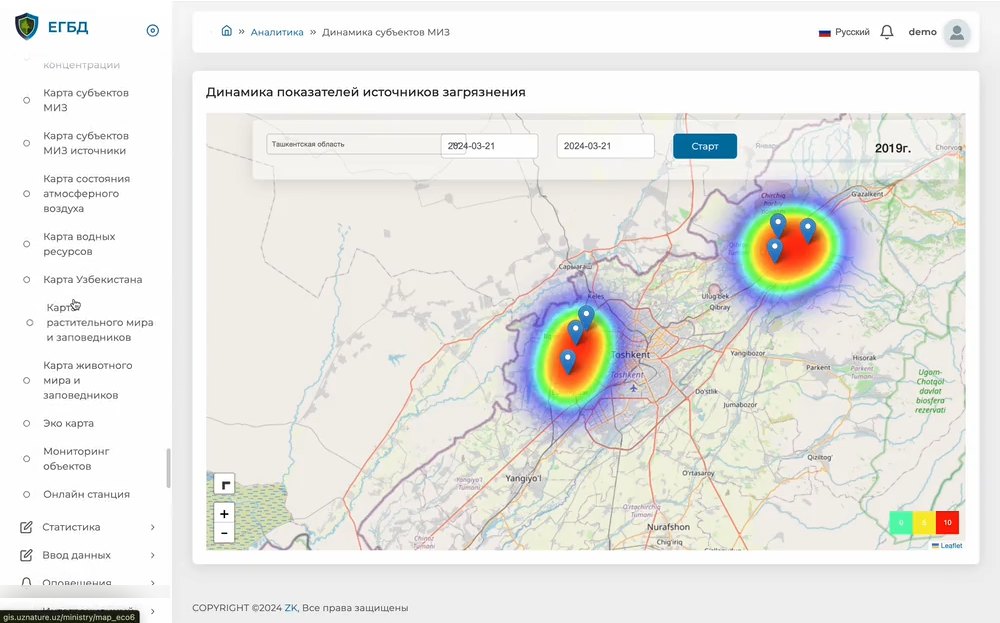Click the sidebar scrollbar thumb

(x=168, y=468)
